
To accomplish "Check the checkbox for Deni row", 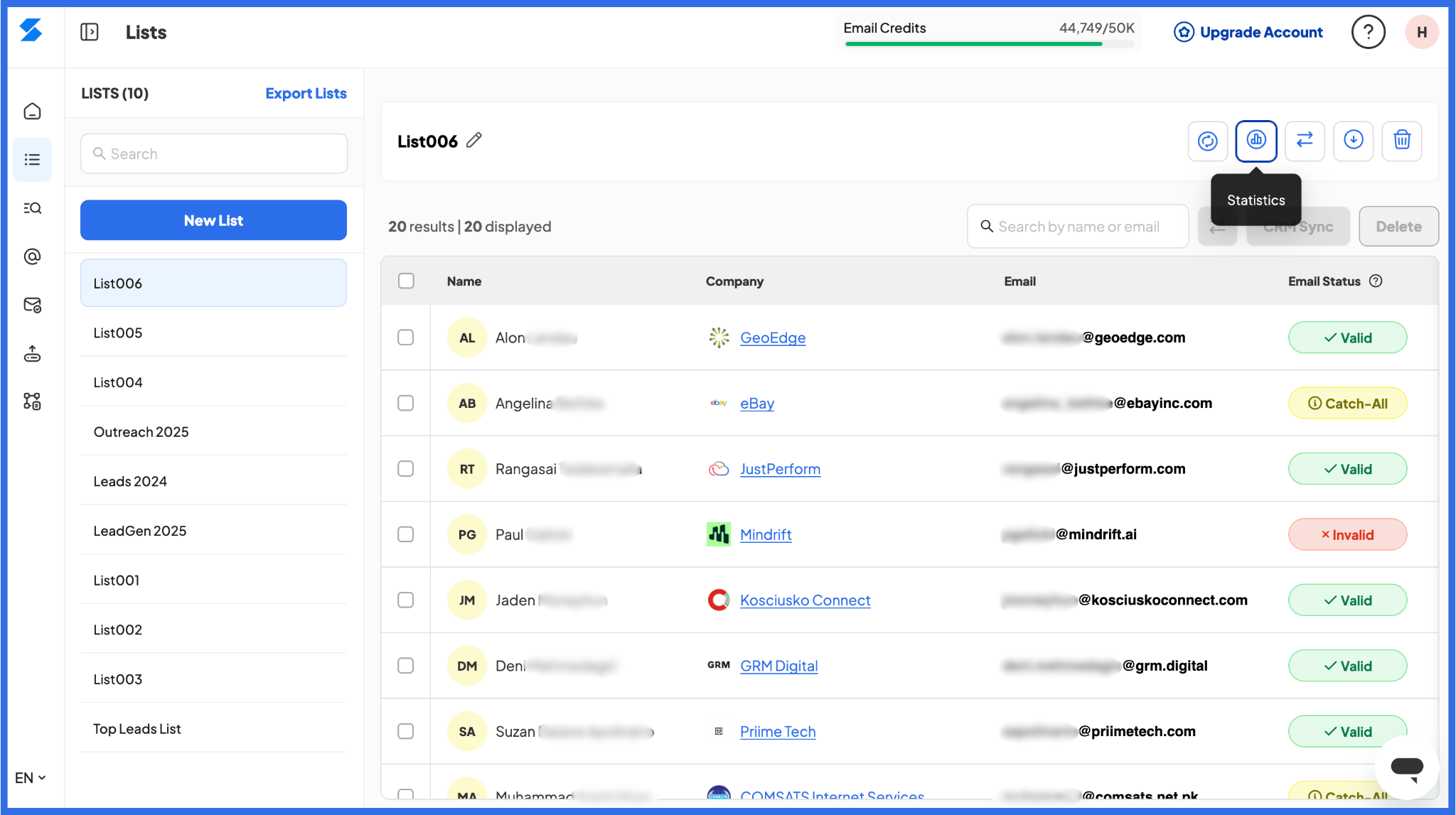I will [406, 666].
